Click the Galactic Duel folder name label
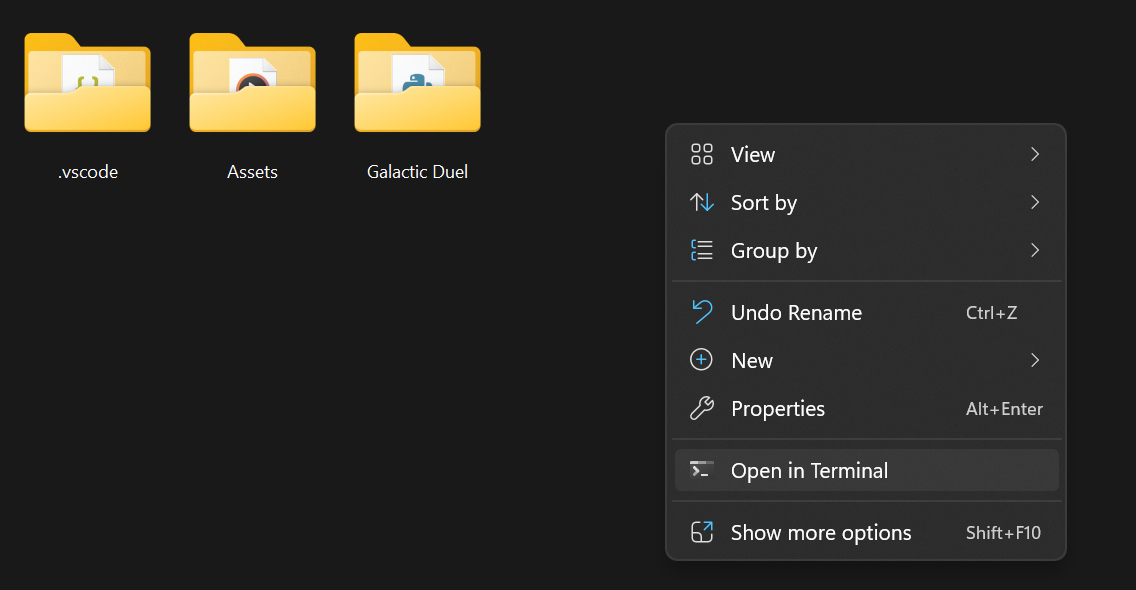The image size is (1136, 590). [x=417, y=172]
